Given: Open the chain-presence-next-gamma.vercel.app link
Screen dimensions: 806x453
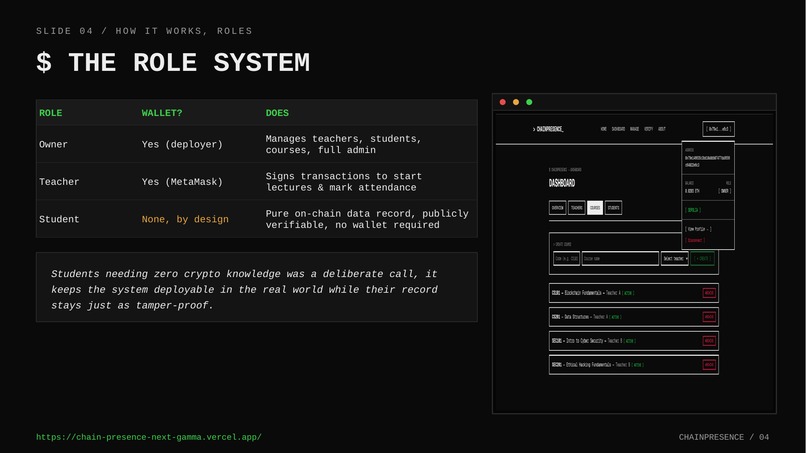Looking at the screenshot, I should point(149,437).
